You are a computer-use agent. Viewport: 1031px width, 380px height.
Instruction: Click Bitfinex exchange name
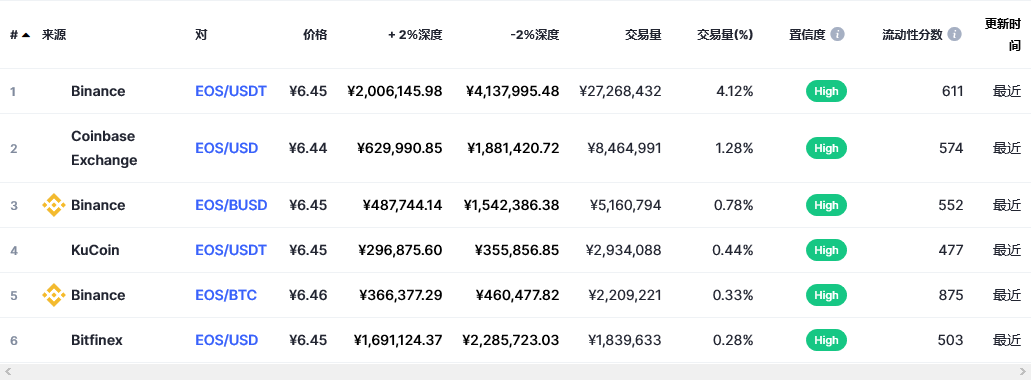pos(97,340)
